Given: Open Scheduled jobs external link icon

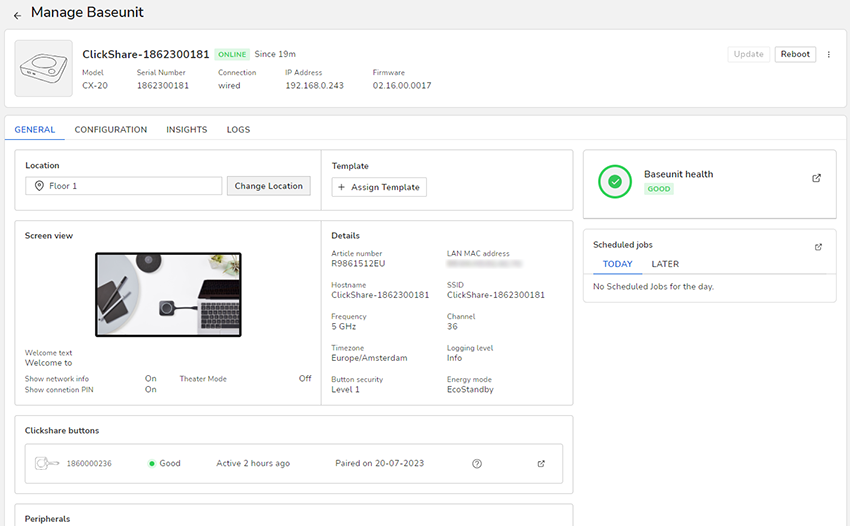Looking at the screenshot, I should (x=818, y=247).
